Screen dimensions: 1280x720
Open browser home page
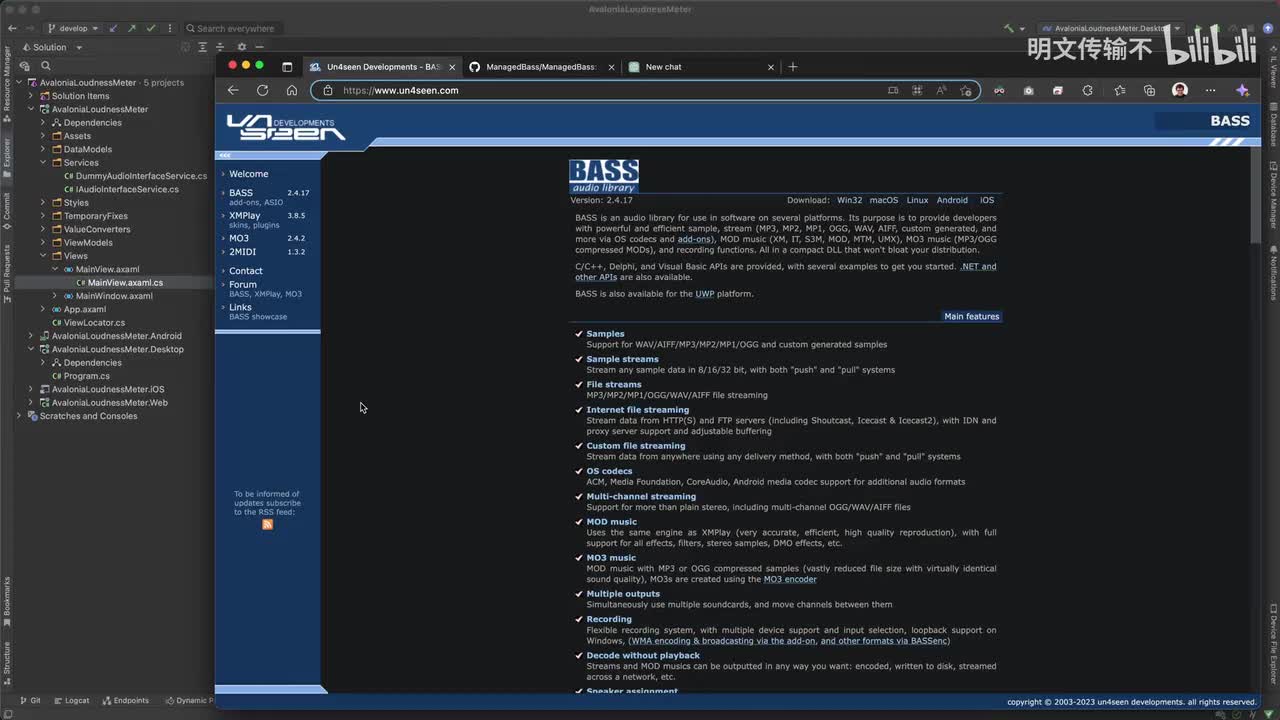291,90
